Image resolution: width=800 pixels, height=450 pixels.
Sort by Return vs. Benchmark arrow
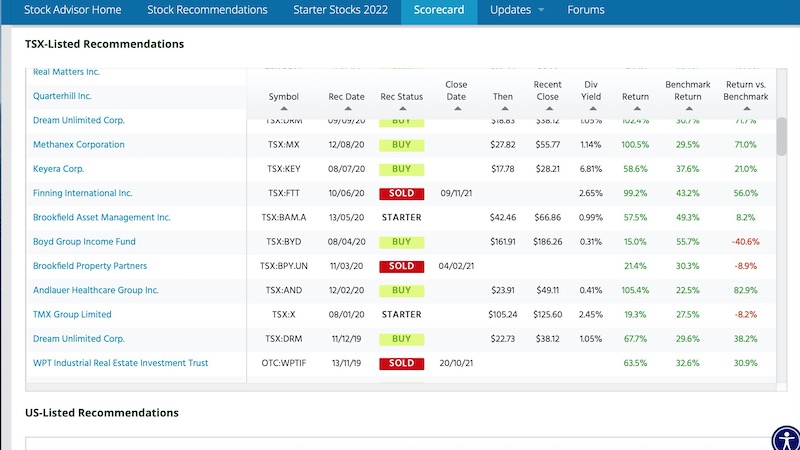point(746,109)
